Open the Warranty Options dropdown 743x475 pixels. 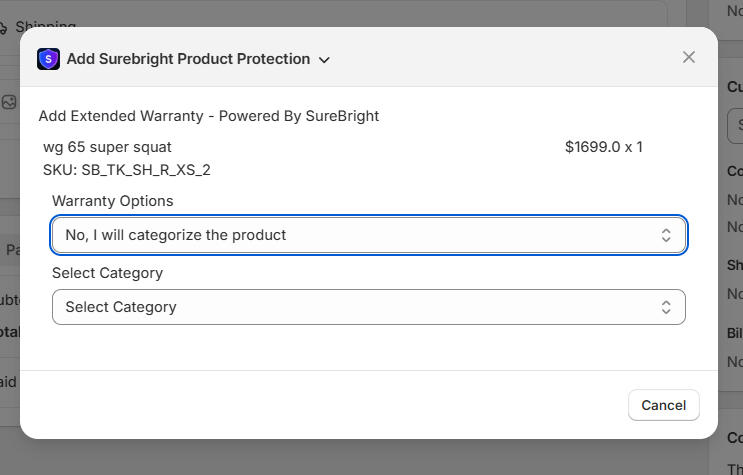tap(369, 235)
